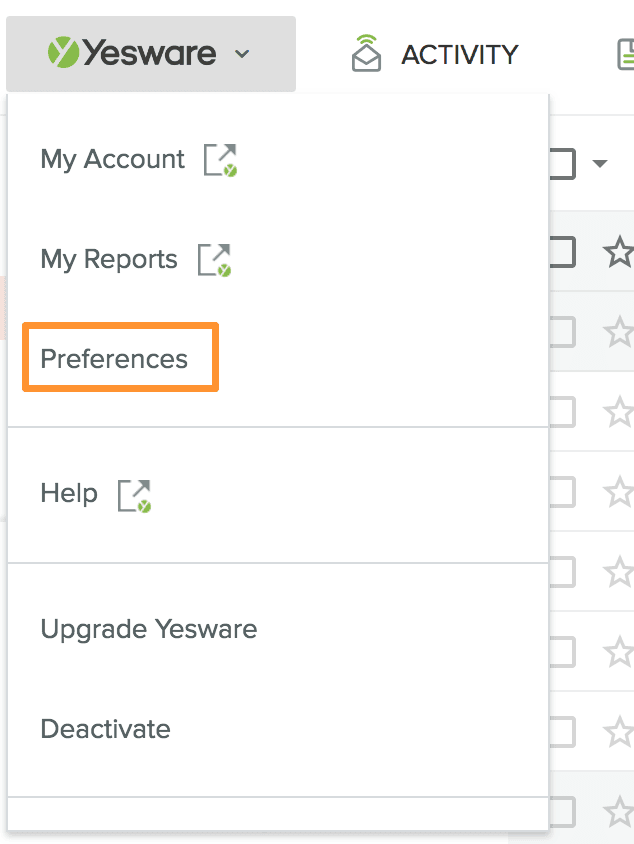634x844 pixels.
Task: Select My Reports menu entry
Action: click(x=108, y=260)
